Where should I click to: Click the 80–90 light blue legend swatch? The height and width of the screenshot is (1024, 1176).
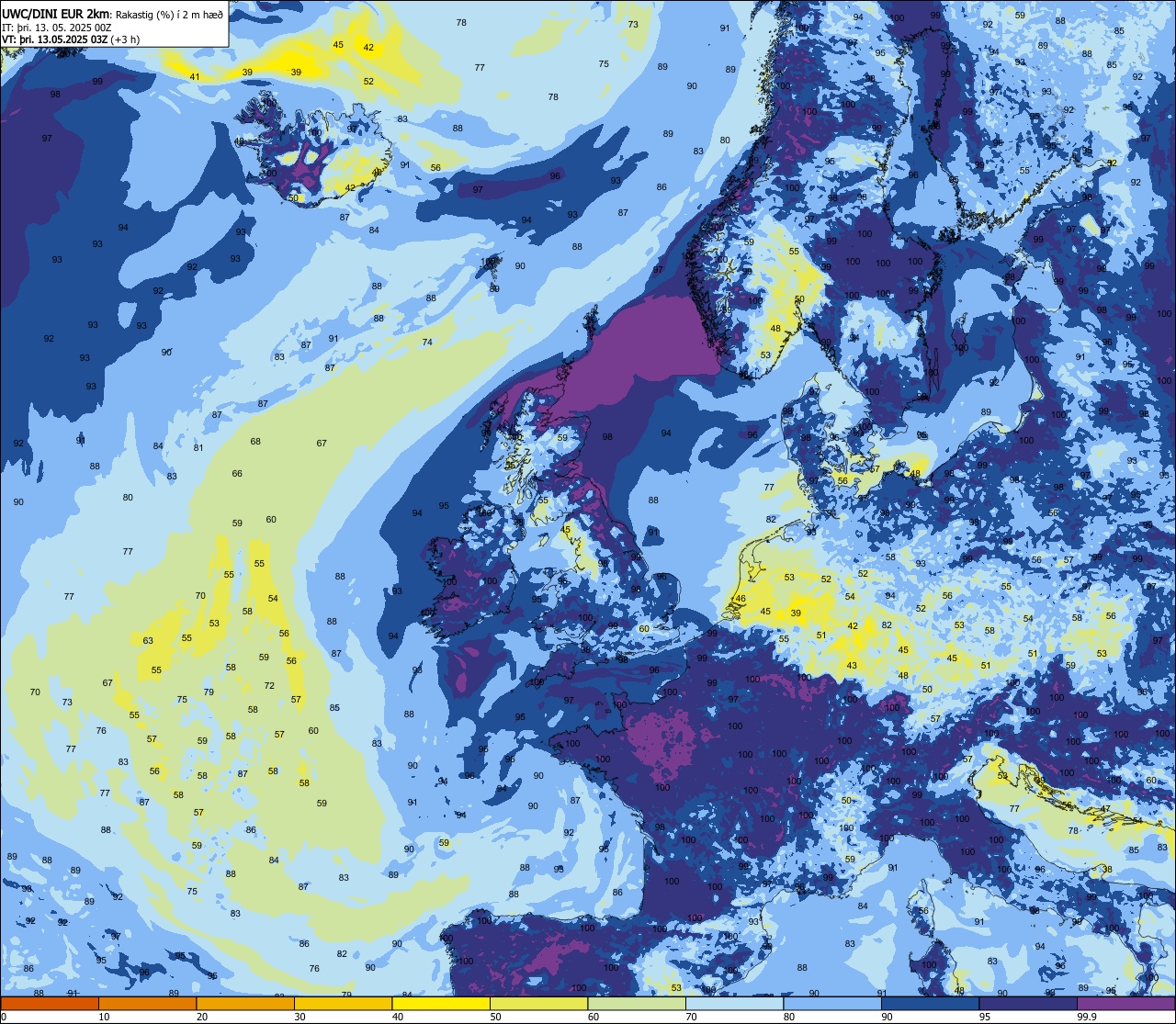[x=832, y=1003]
